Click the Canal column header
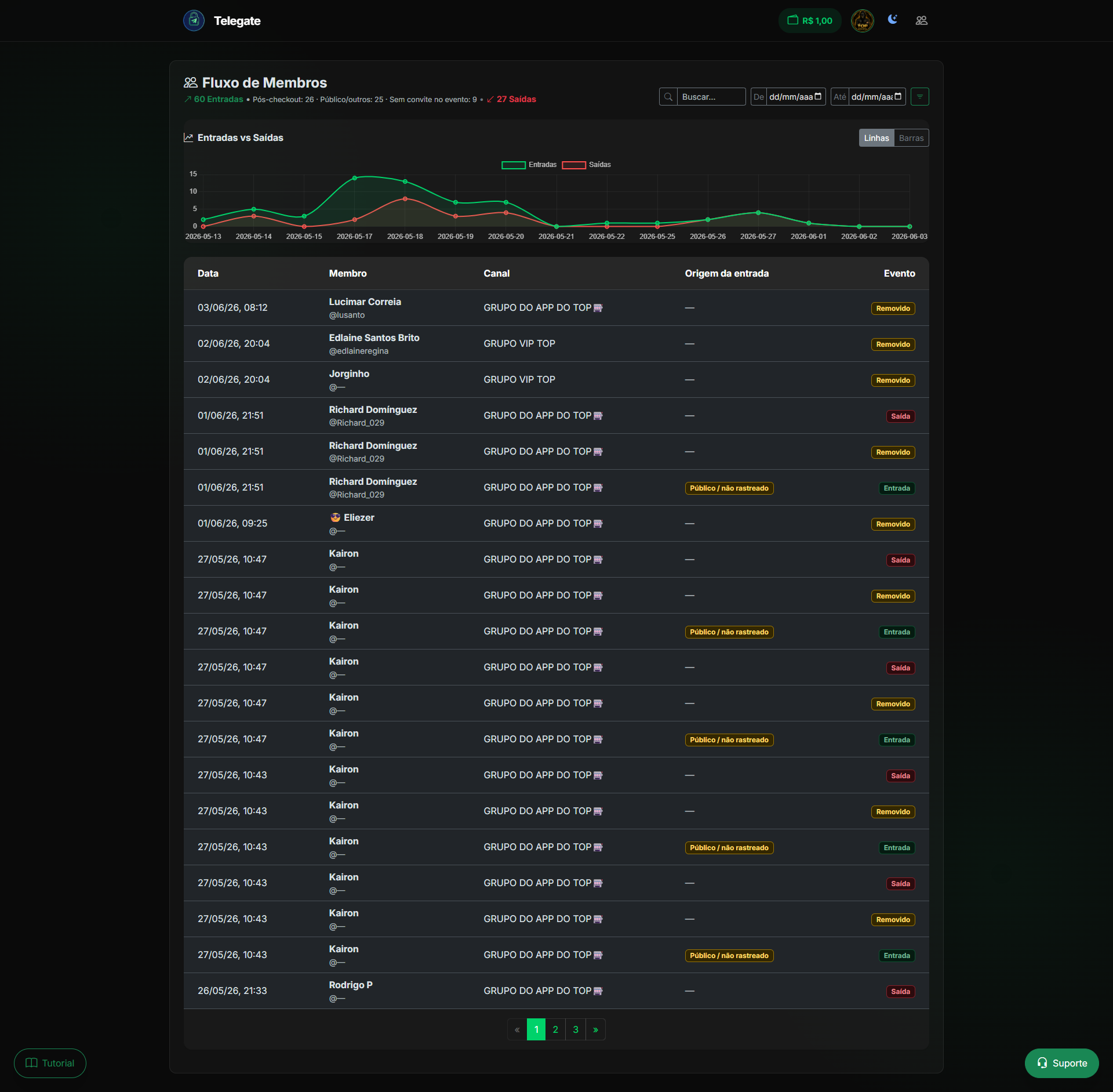Viewport: 1113px width, 1092px height. [x=497, y=274]
